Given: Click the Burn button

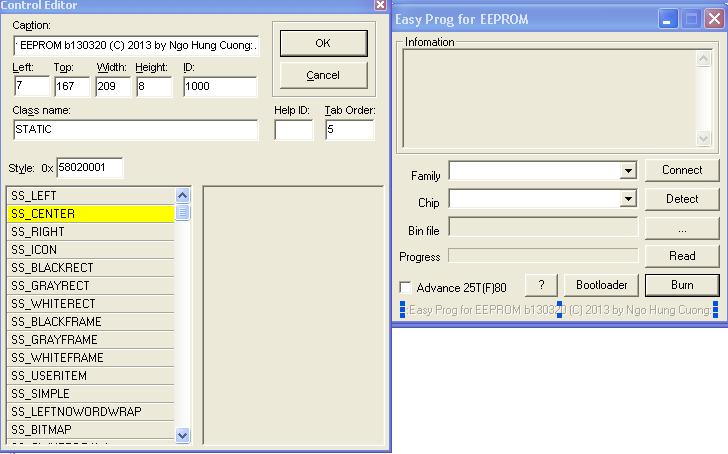Looking at the screenshot, I should pos(682,285).
